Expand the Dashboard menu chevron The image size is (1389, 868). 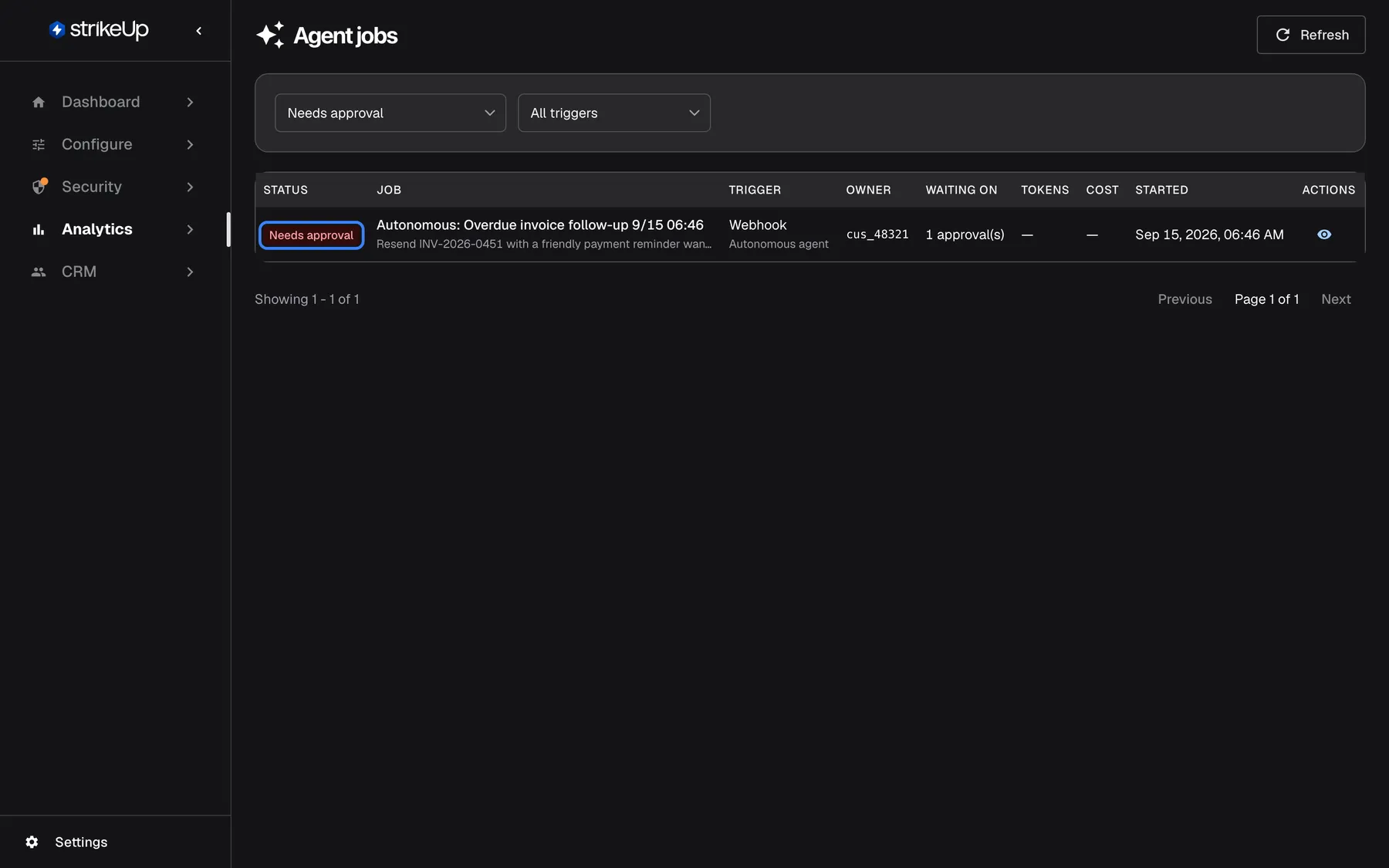[x=190, y=102]
